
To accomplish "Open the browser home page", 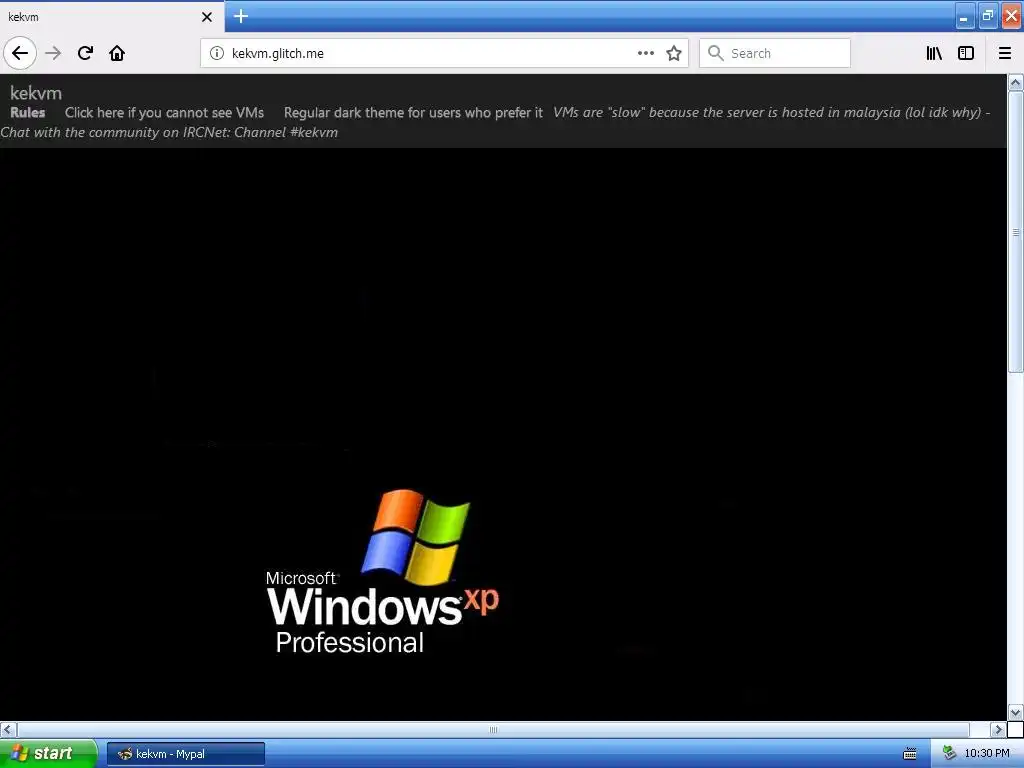I will pyautogui.click(x=117, y=53).
